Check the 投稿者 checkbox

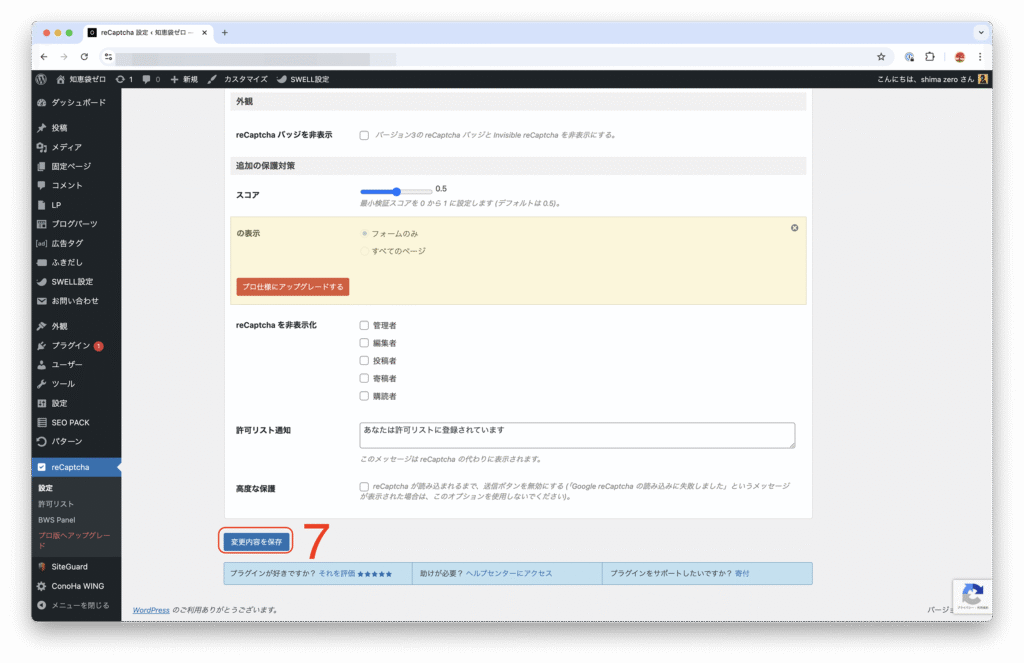364,361
